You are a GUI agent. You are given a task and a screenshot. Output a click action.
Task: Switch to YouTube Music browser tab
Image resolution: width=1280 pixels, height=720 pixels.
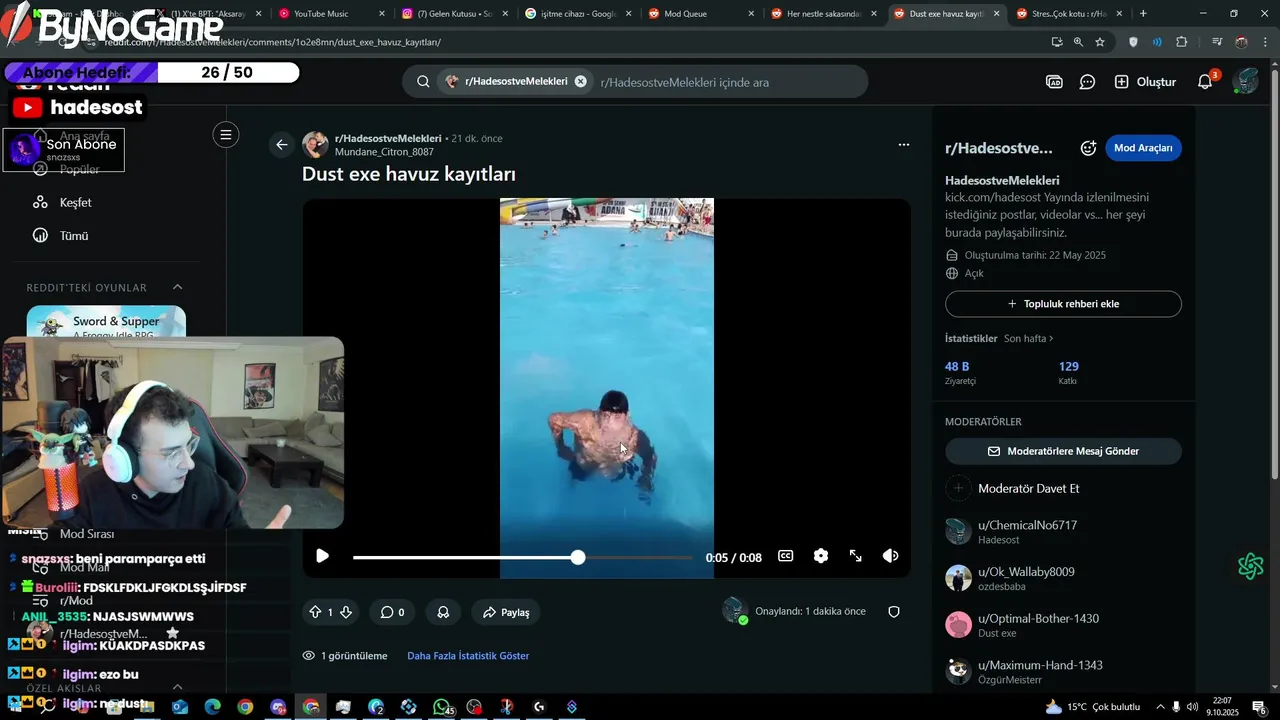pyautogui.click(x=331, y=14)
